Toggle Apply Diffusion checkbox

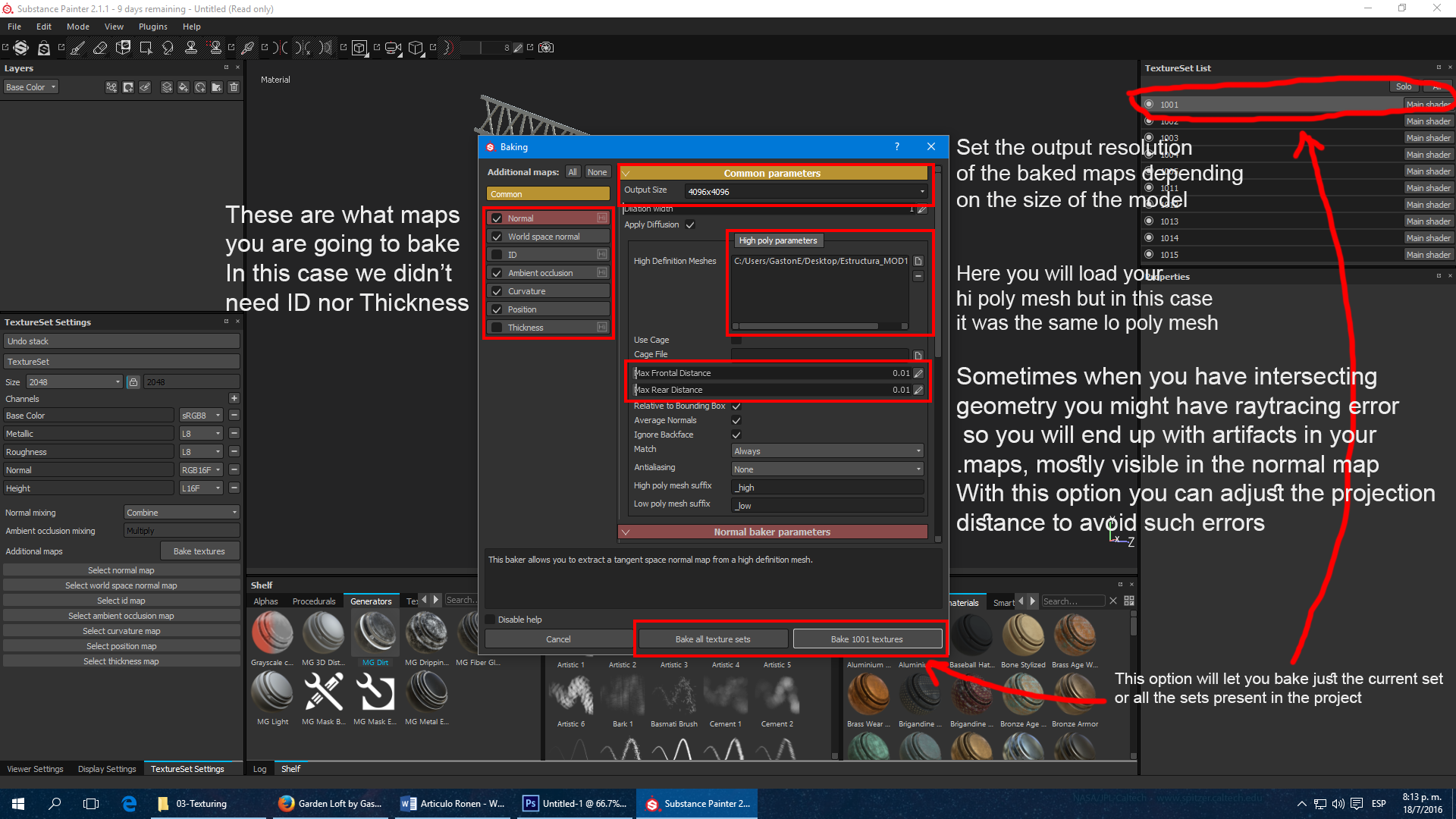(x=690, y=224)
